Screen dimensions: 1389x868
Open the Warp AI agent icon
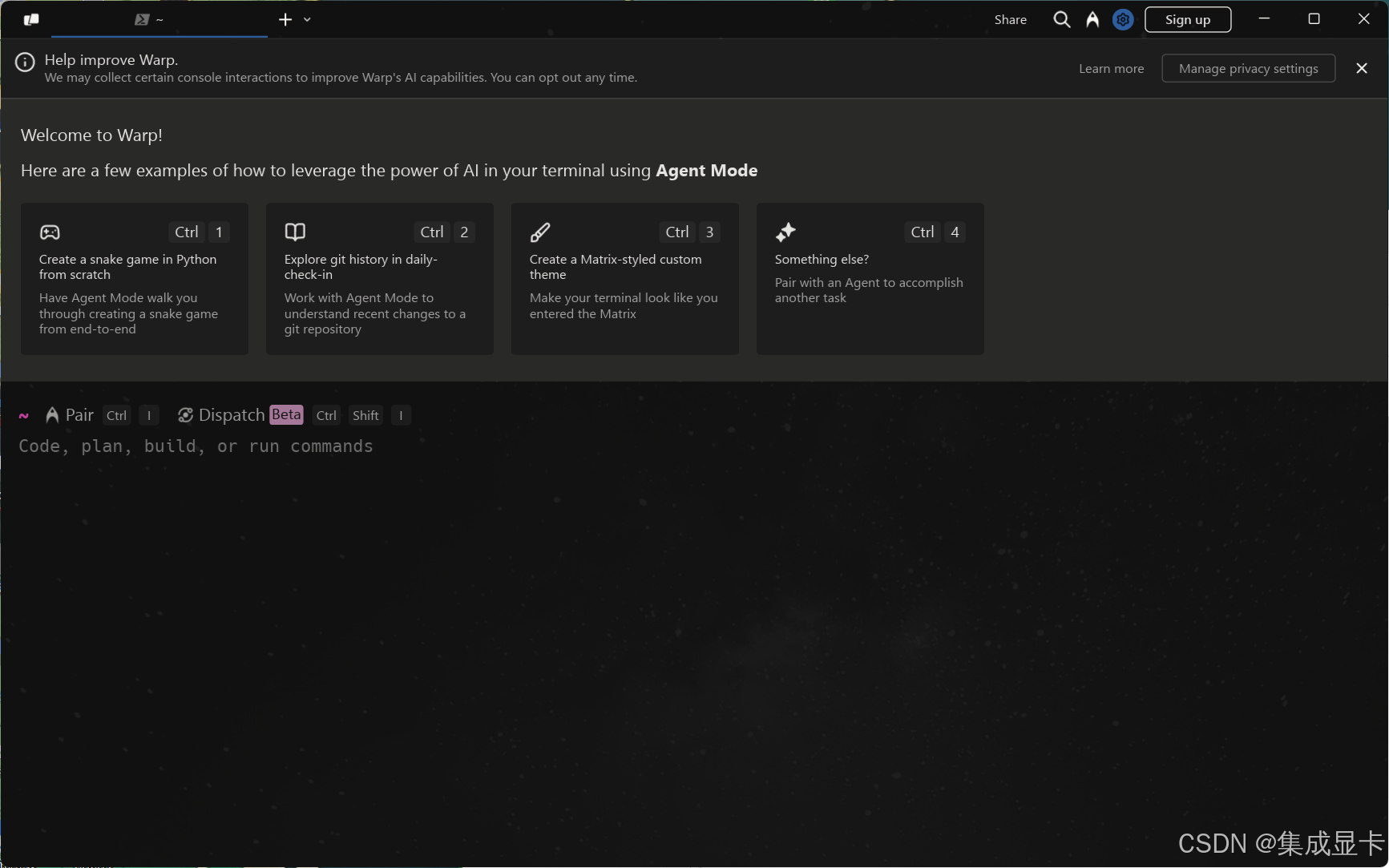pos(1092,19)
